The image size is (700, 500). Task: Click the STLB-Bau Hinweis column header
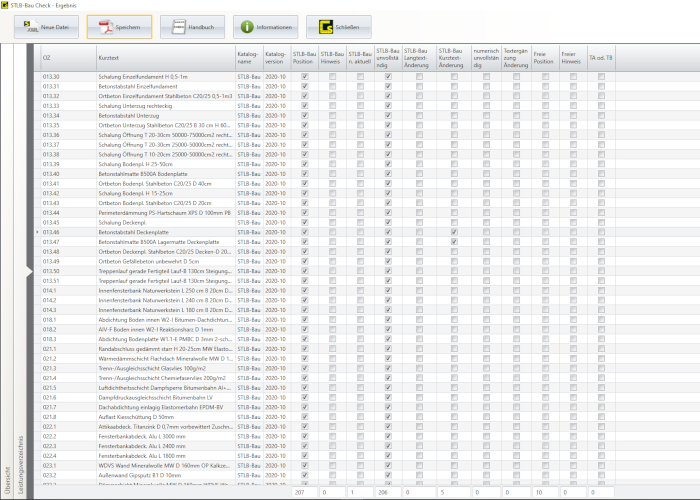pos(332,58)
